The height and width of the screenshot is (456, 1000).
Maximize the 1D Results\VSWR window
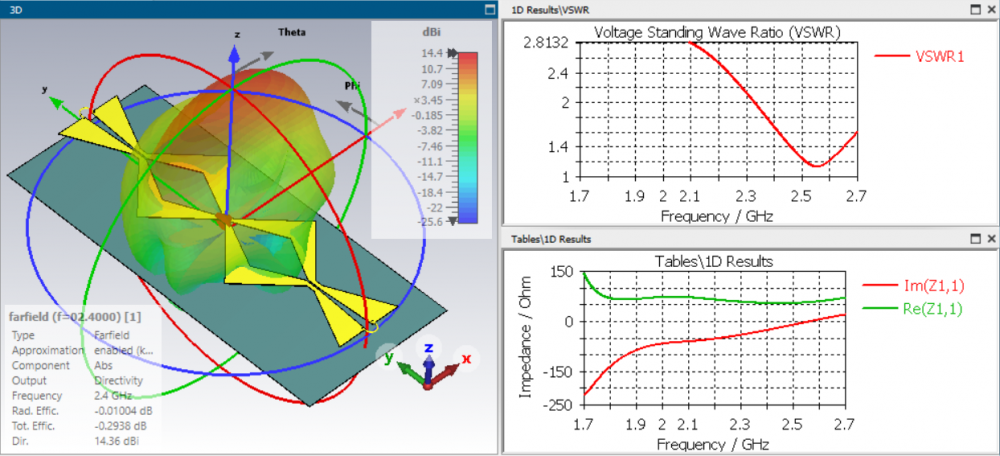pyautogui.click(x=976, y=9)
